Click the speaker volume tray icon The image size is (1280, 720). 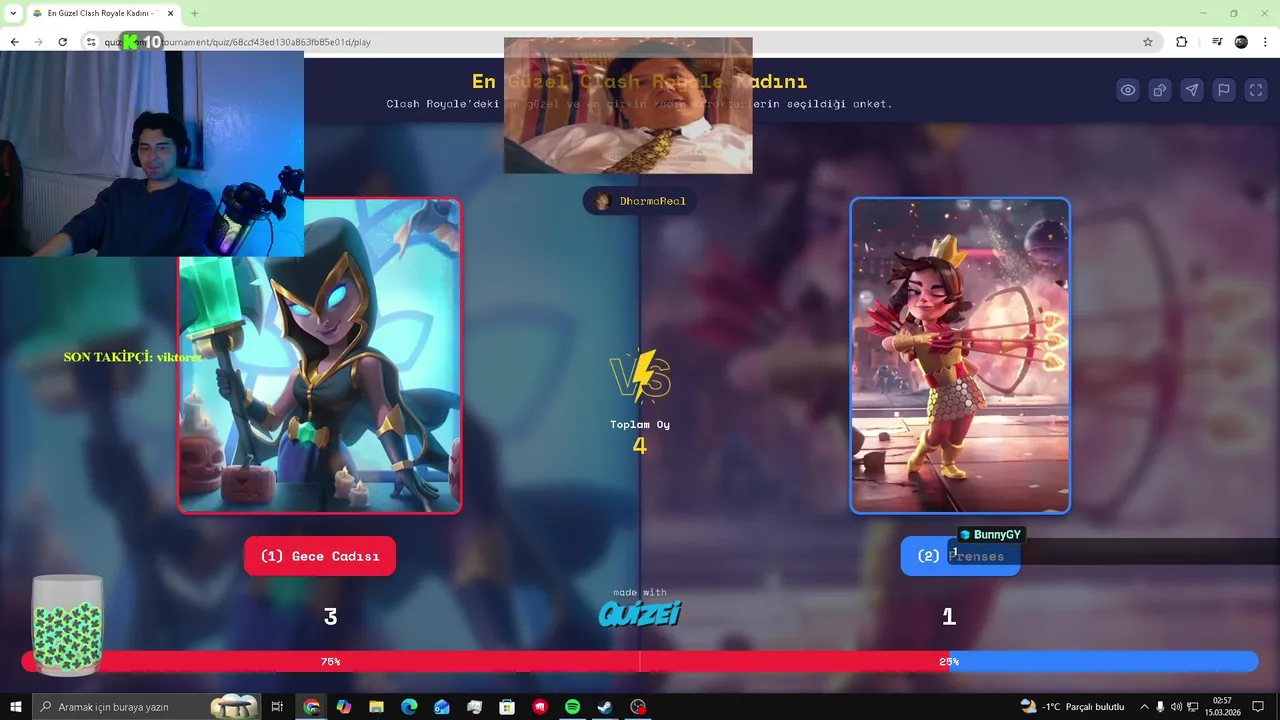click(1176, 707)
